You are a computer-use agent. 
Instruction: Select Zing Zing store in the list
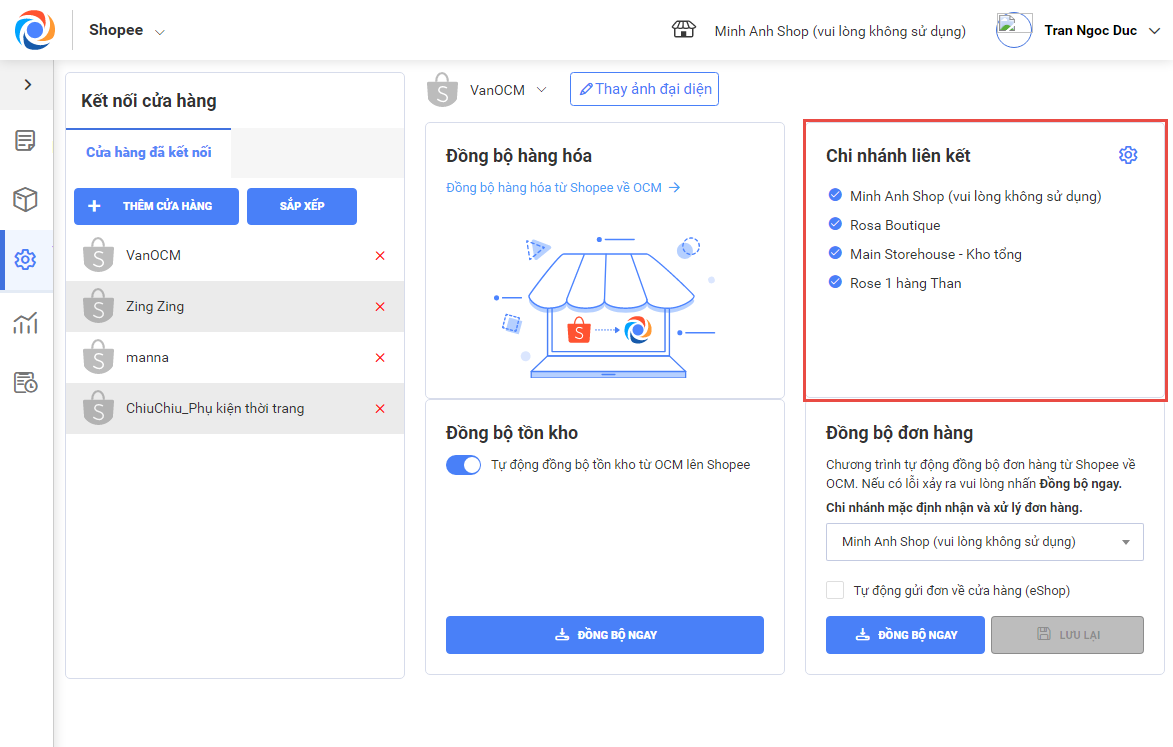[x=155, y=307]
